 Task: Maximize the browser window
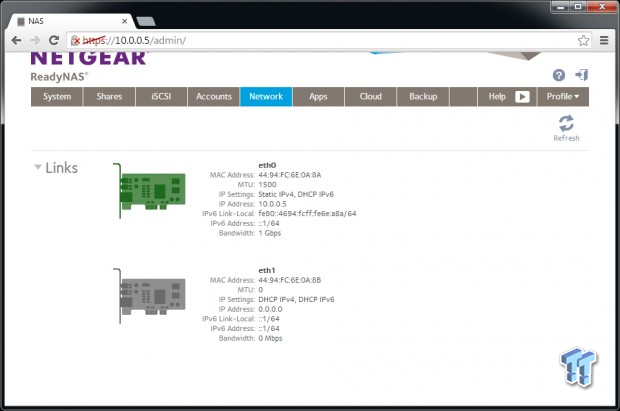(x=578, y=7)
